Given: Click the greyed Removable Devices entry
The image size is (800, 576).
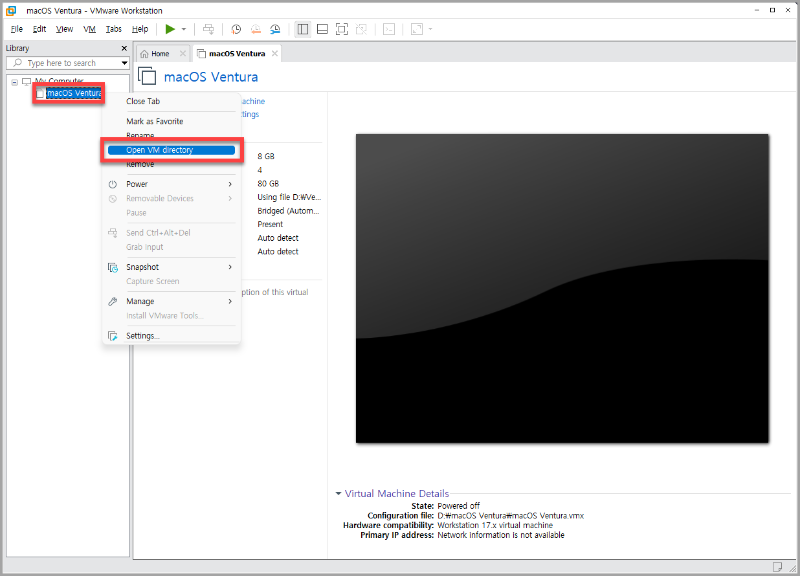Looking at the screenshot, I should (x=171, y=198).
